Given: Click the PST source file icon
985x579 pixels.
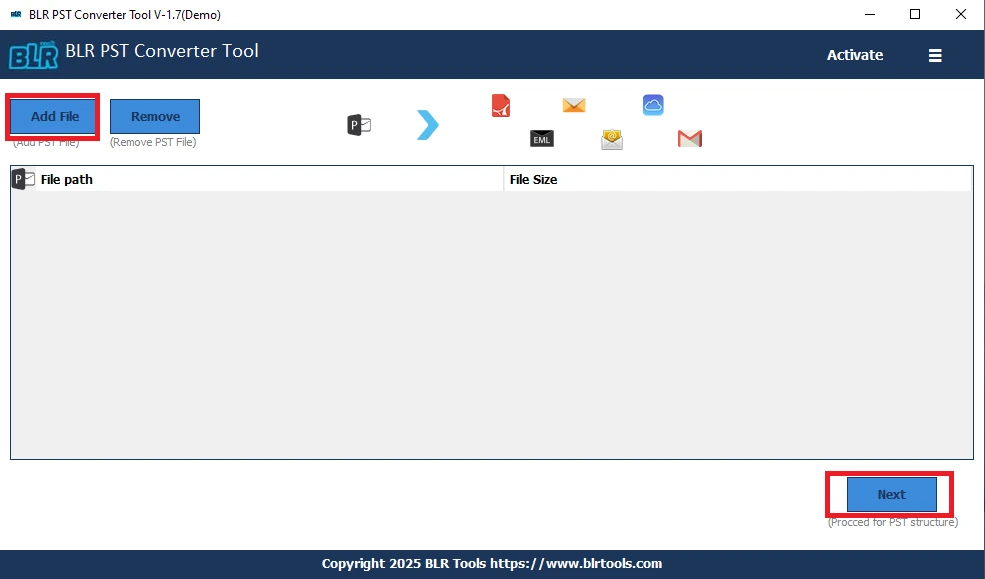Looking at the screenshot, I should click(359, 125).
